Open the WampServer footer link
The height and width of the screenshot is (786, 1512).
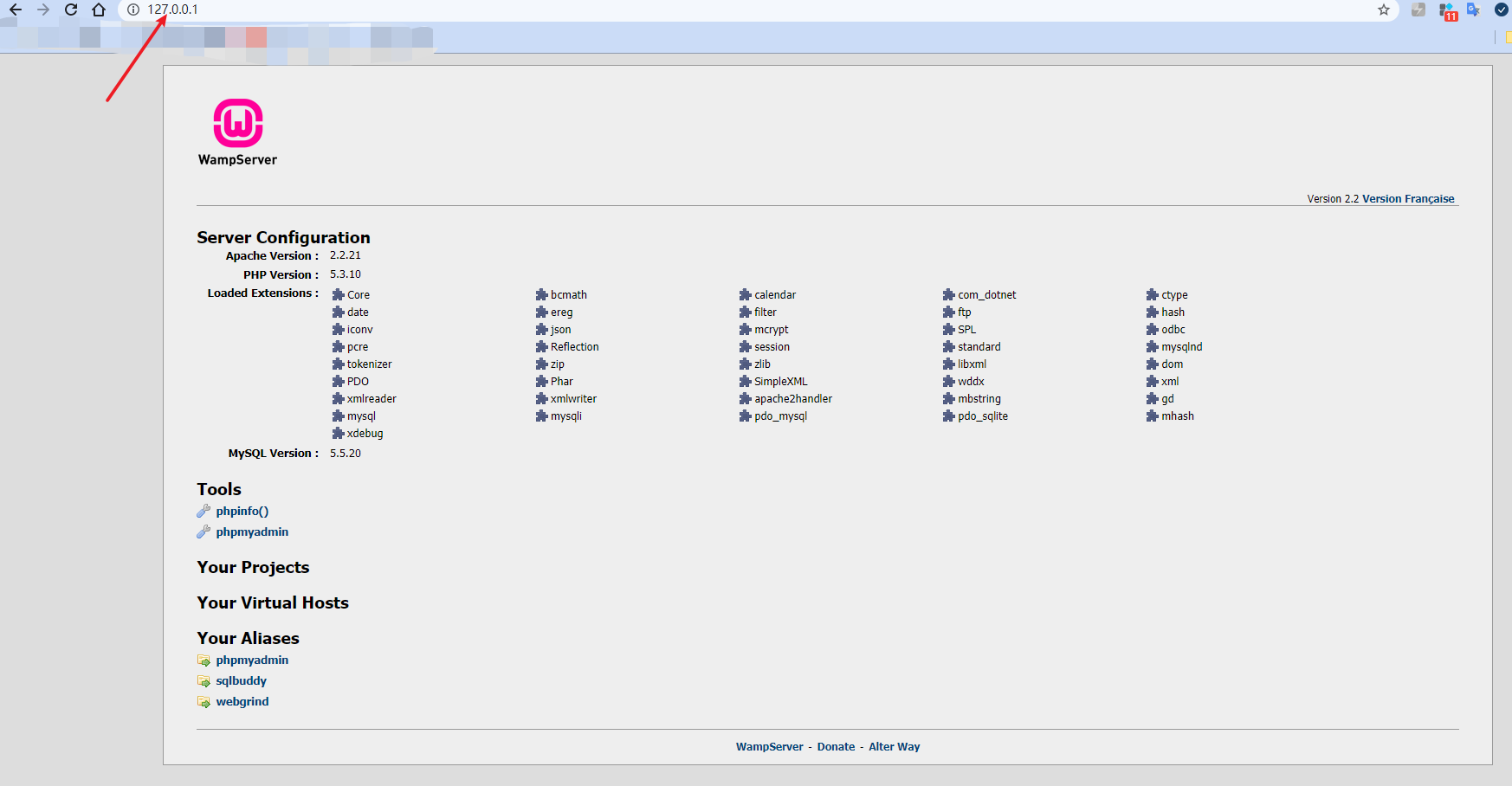point(770,747)
